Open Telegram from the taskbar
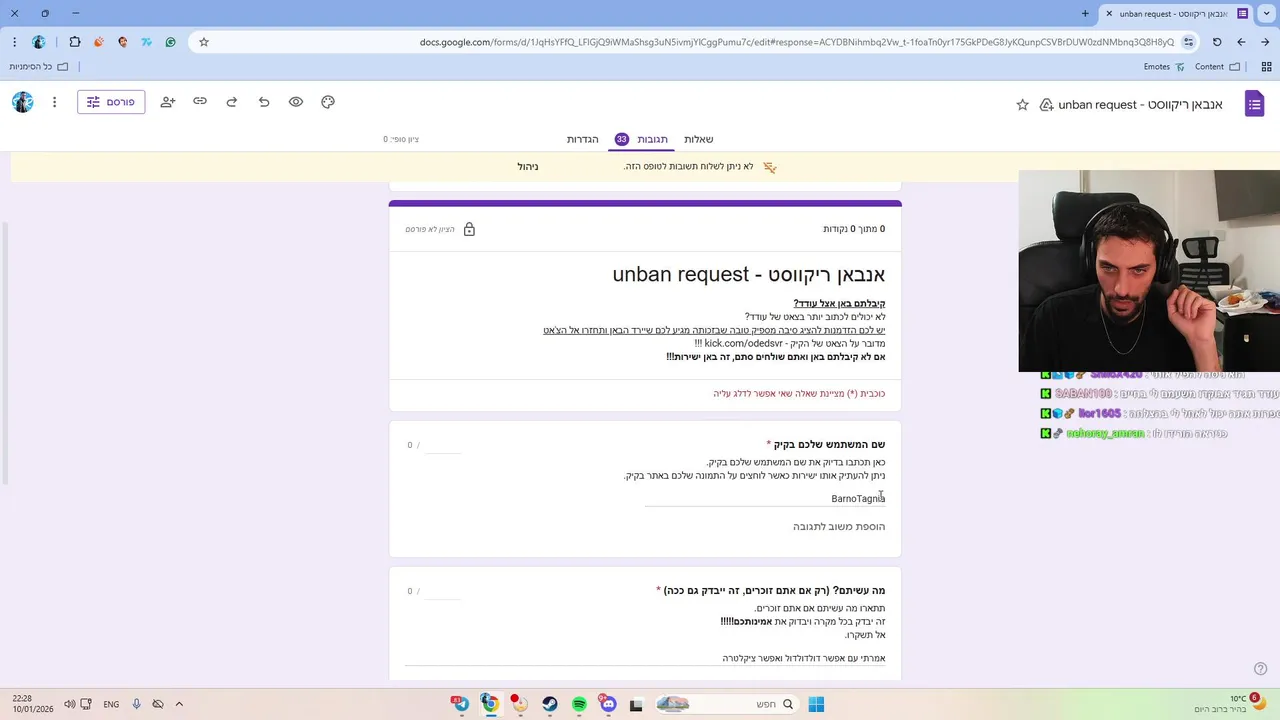The height and width of the screenshot is (720, 1280). click(461, 704)
